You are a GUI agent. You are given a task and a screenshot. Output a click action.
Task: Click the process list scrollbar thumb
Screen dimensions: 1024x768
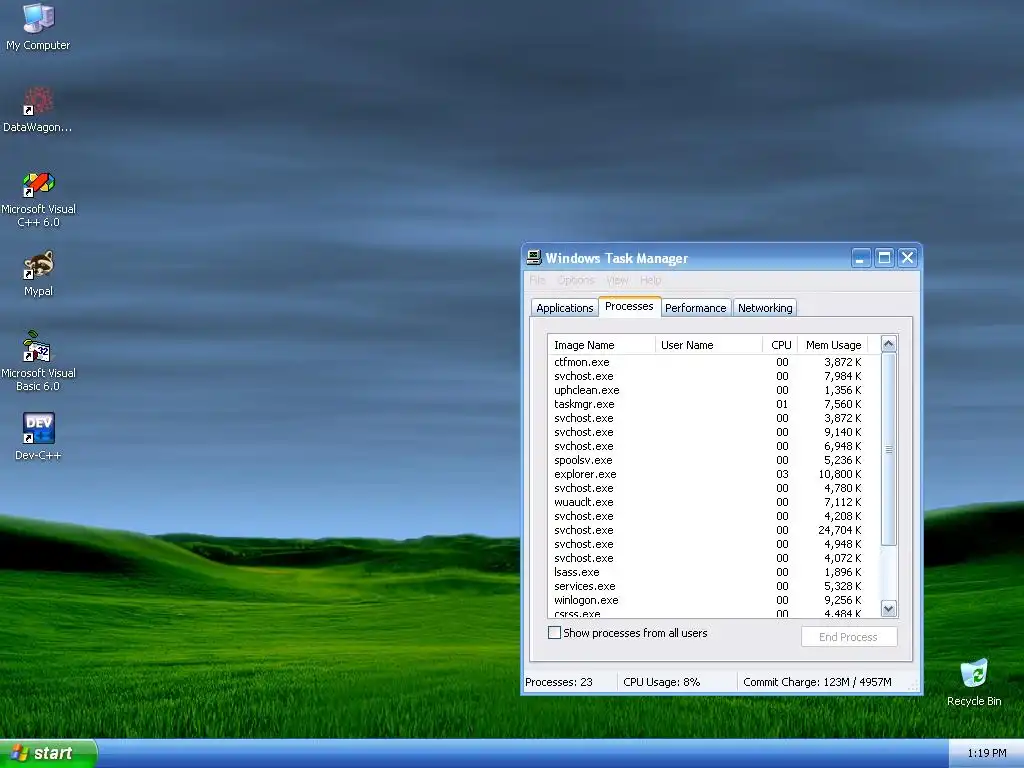point(888,449)
